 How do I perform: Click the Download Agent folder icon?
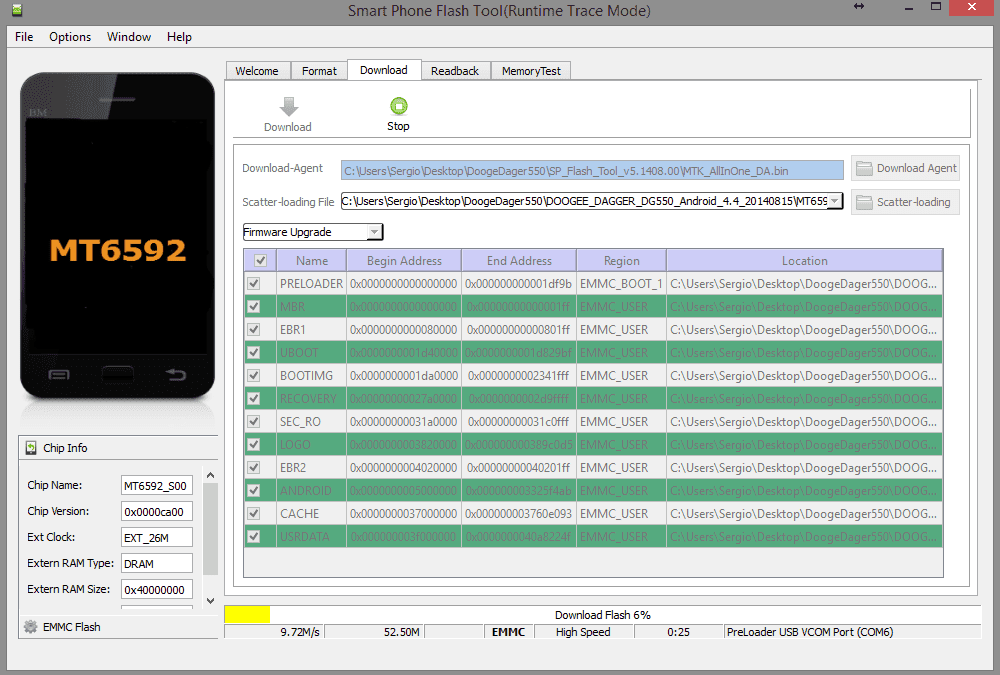[x=864, y=168]
